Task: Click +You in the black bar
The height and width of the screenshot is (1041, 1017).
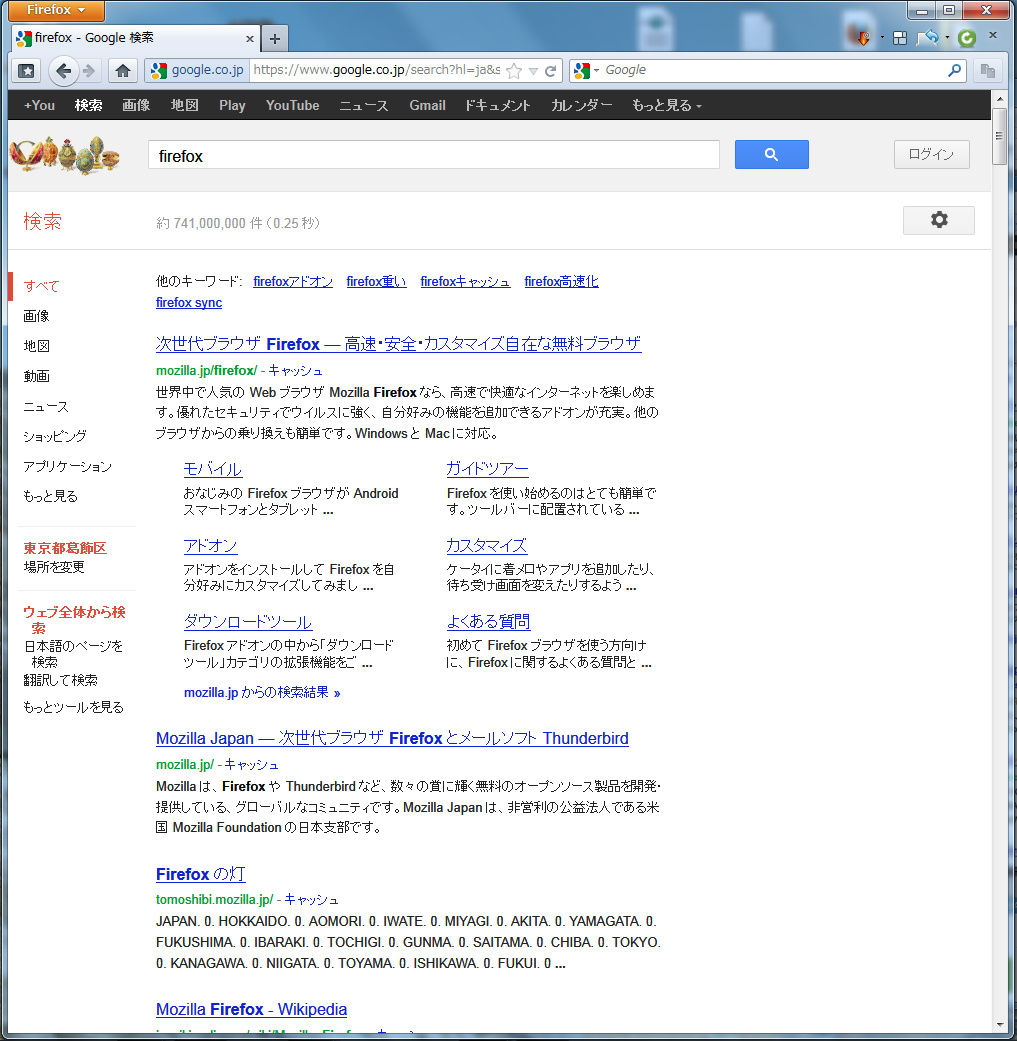Action: coord(39,106)
